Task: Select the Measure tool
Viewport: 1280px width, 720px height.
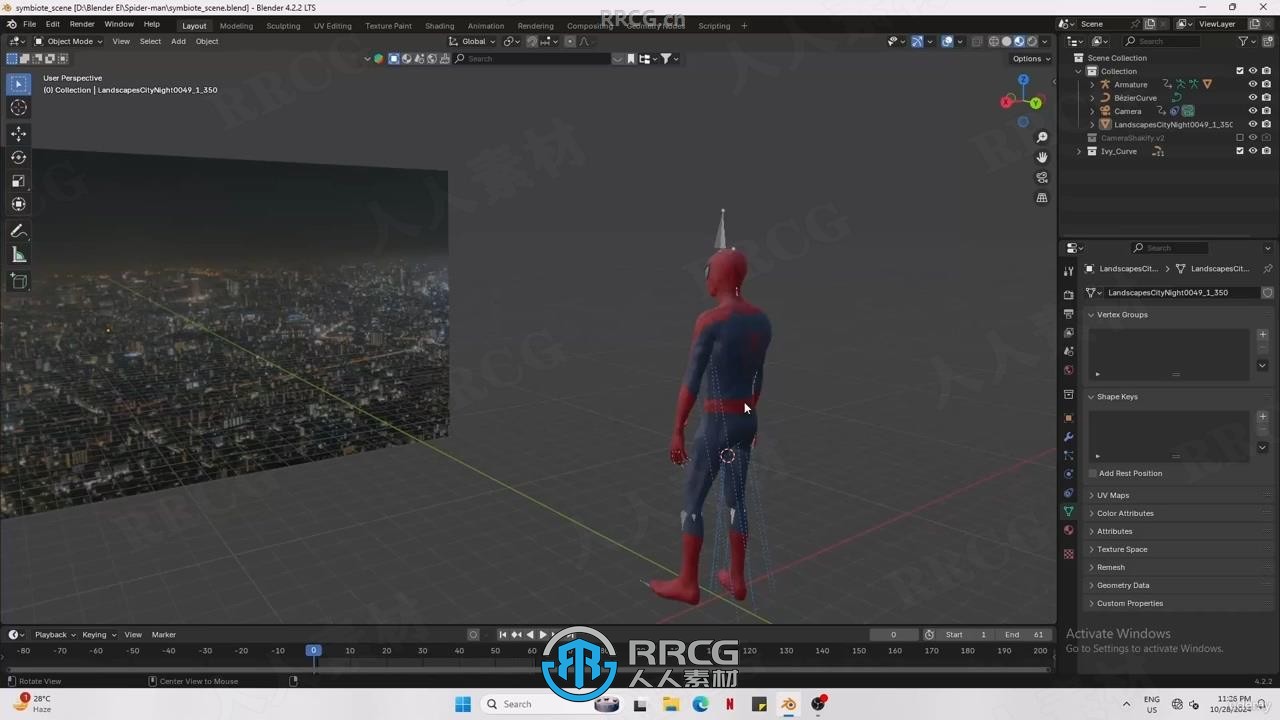Action: [18, 255]
